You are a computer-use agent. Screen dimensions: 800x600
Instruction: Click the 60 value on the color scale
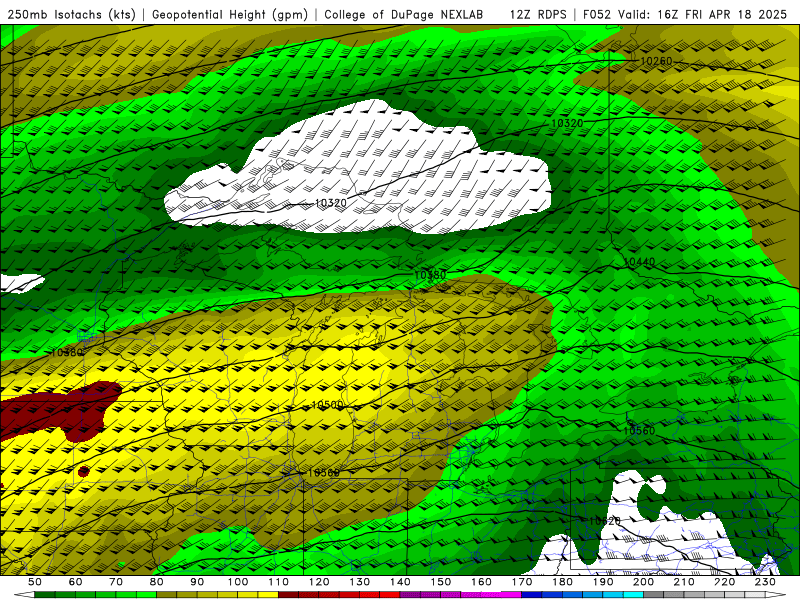75,582
